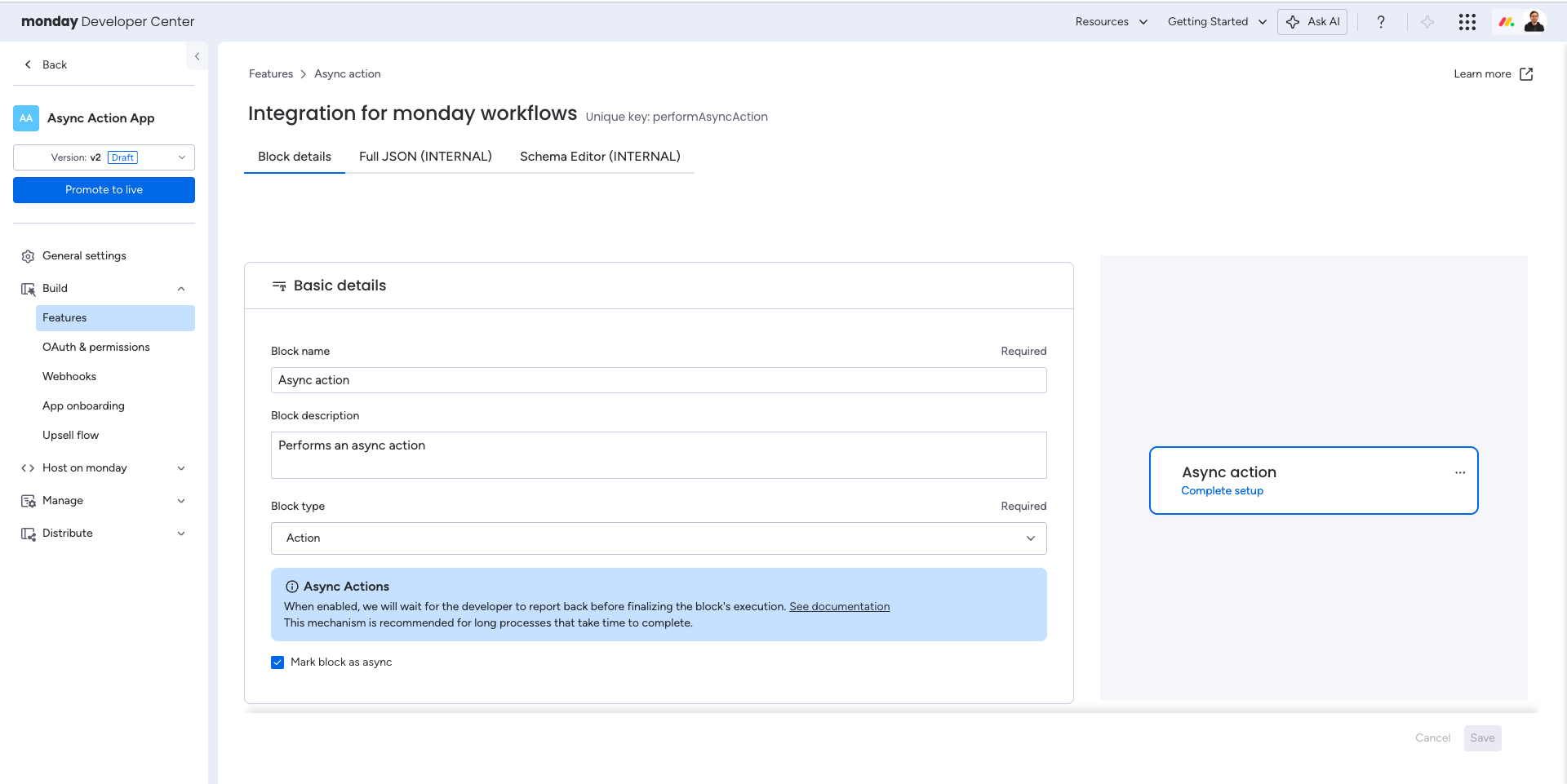Click Promote to live button

point(104,190)
